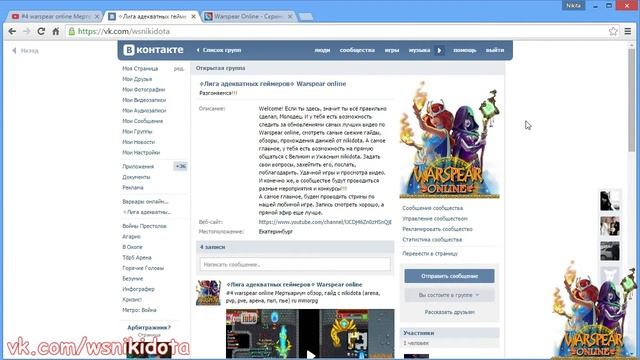Screen dimensions: 640x360
Task: Switch to the third Warspear Online tab
Action: pyautogui.click(x=249, y=16)
